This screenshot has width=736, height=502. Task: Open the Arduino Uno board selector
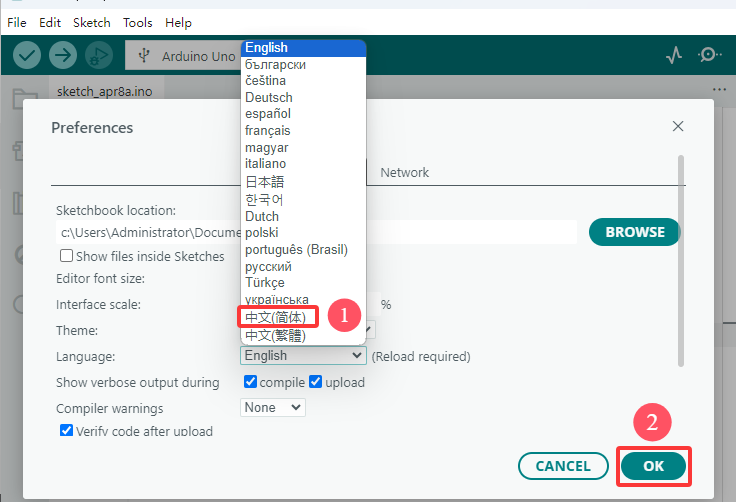pyautogui.click(x=184, y=56)
